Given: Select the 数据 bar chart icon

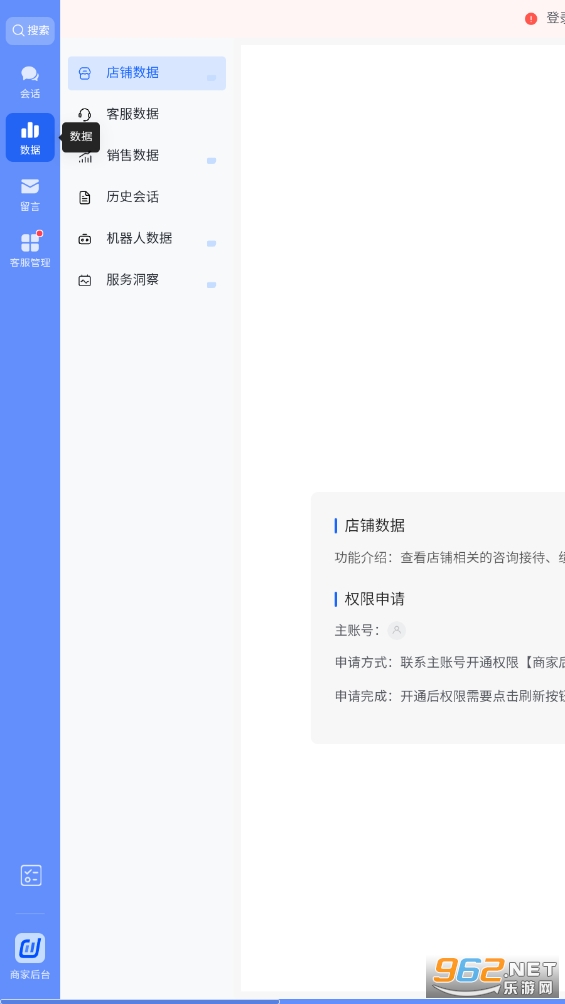Looking at the screenshot, I should point(30,130).
